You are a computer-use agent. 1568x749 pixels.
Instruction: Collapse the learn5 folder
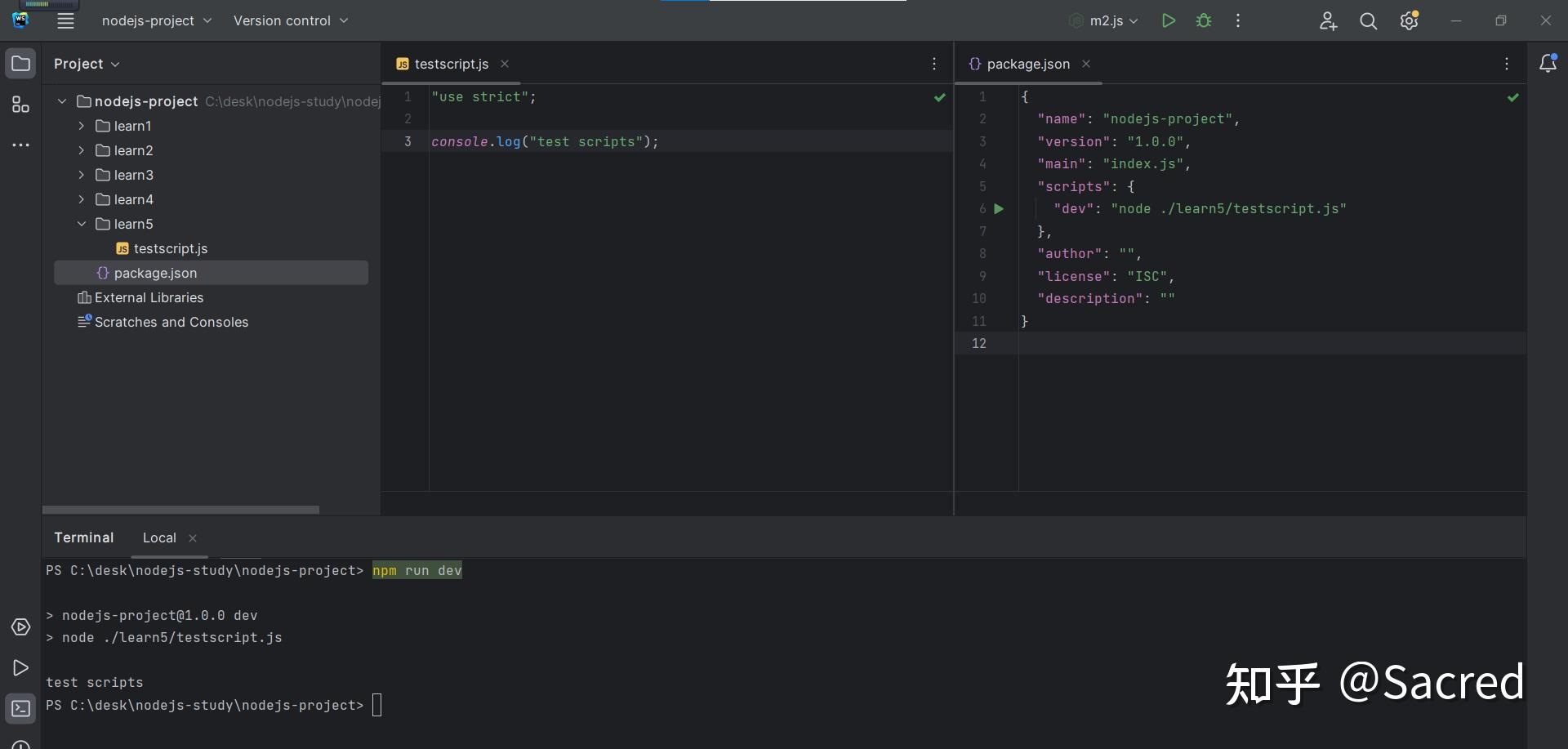click(81, 224)
